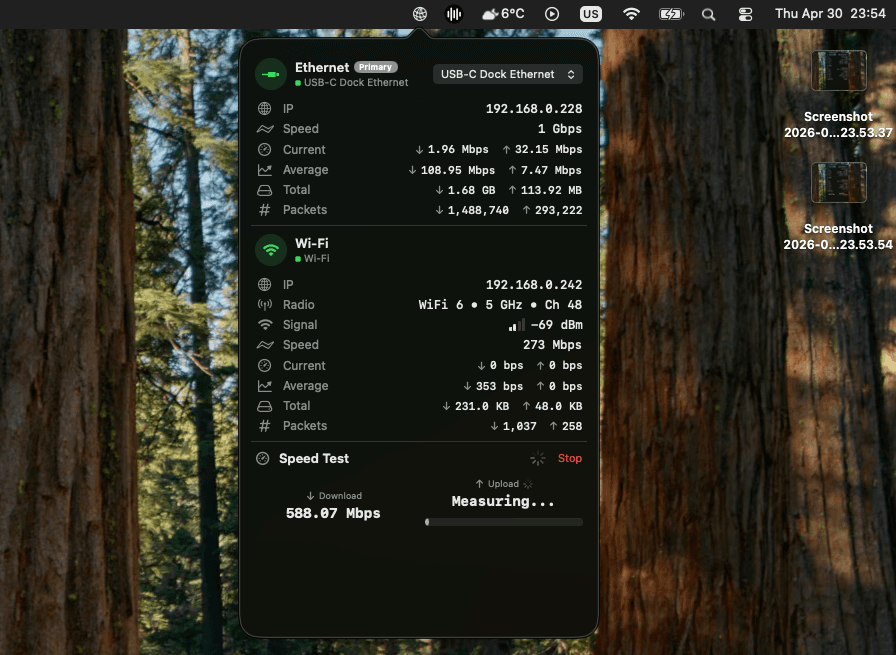Click the Wi-Fi Average chart icon
The image size is (896, 655).
(265, 386)
